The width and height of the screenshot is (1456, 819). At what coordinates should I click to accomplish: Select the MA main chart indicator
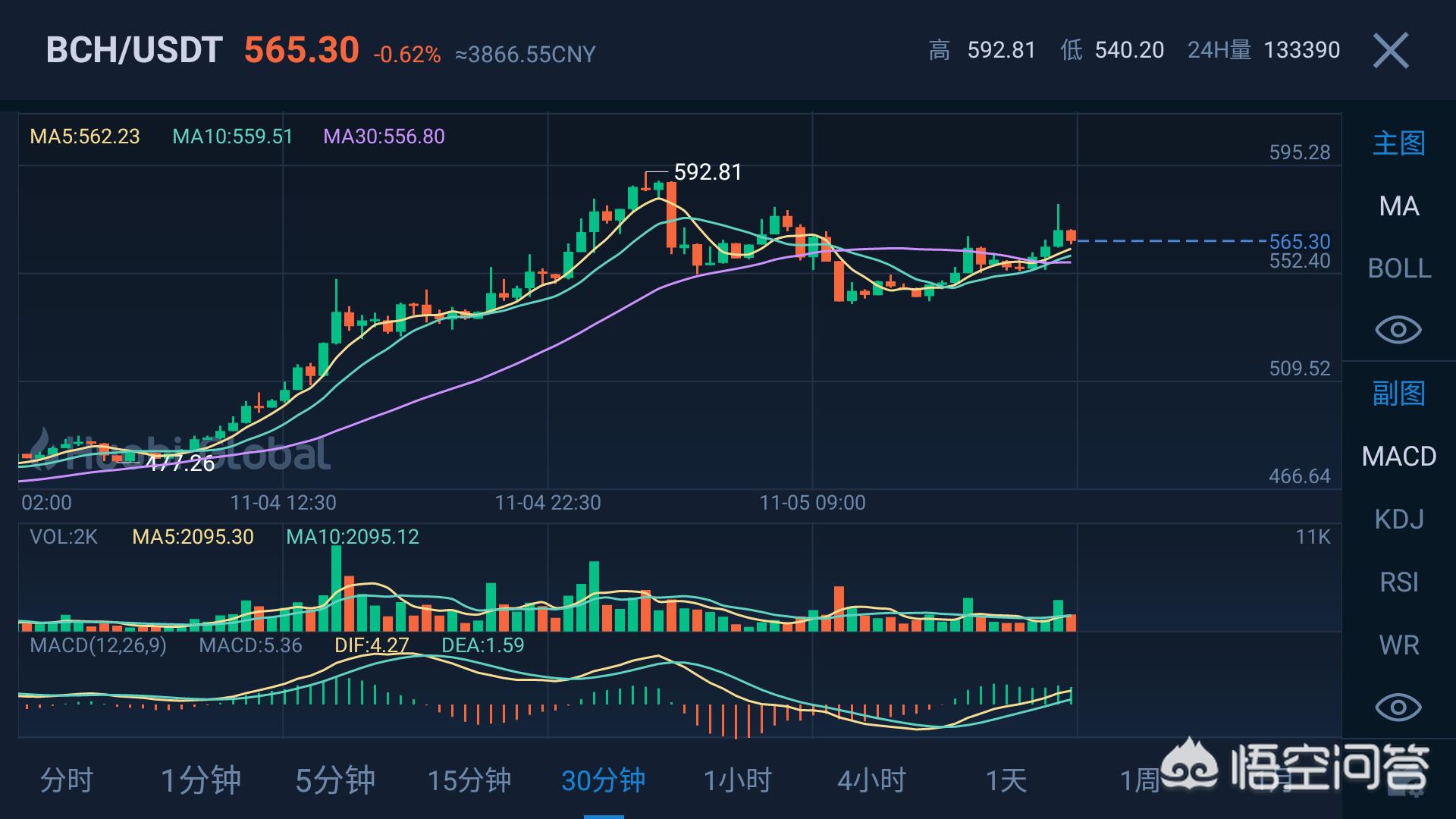[1398, 206]
